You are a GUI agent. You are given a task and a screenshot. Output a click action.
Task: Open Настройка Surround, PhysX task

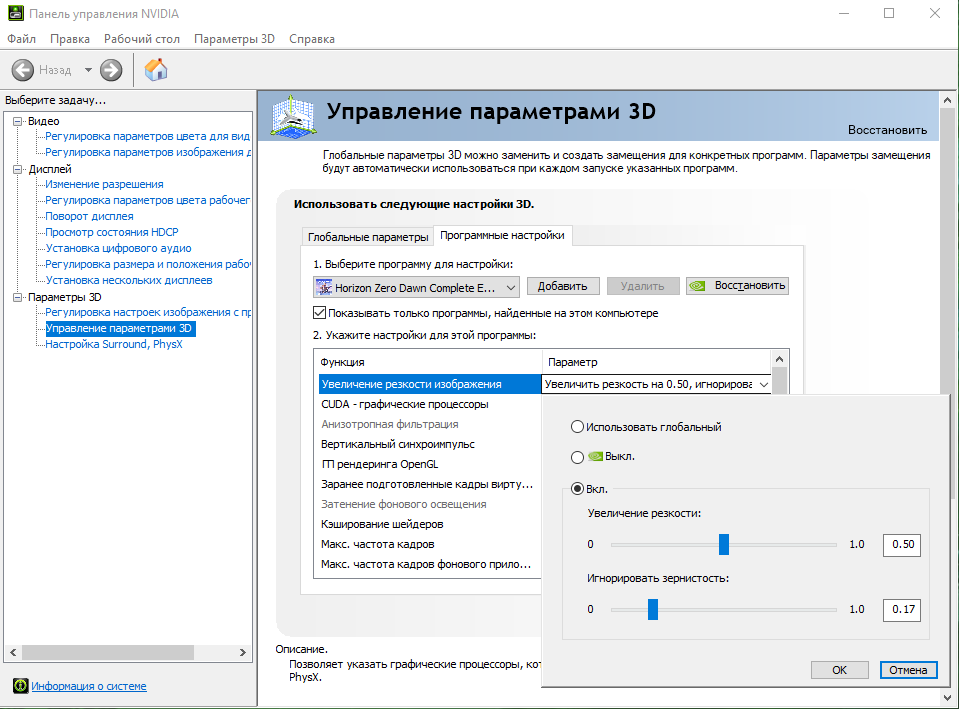tap(114, 344)
